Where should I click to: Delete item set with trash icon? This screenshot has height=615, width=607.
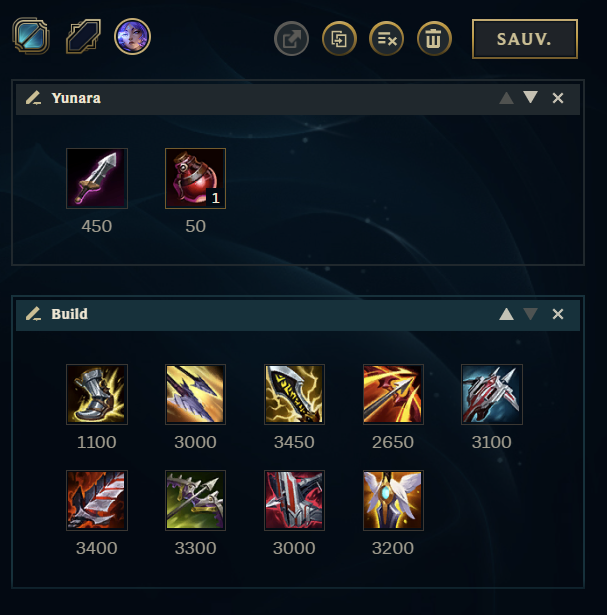tap(434, 38)
